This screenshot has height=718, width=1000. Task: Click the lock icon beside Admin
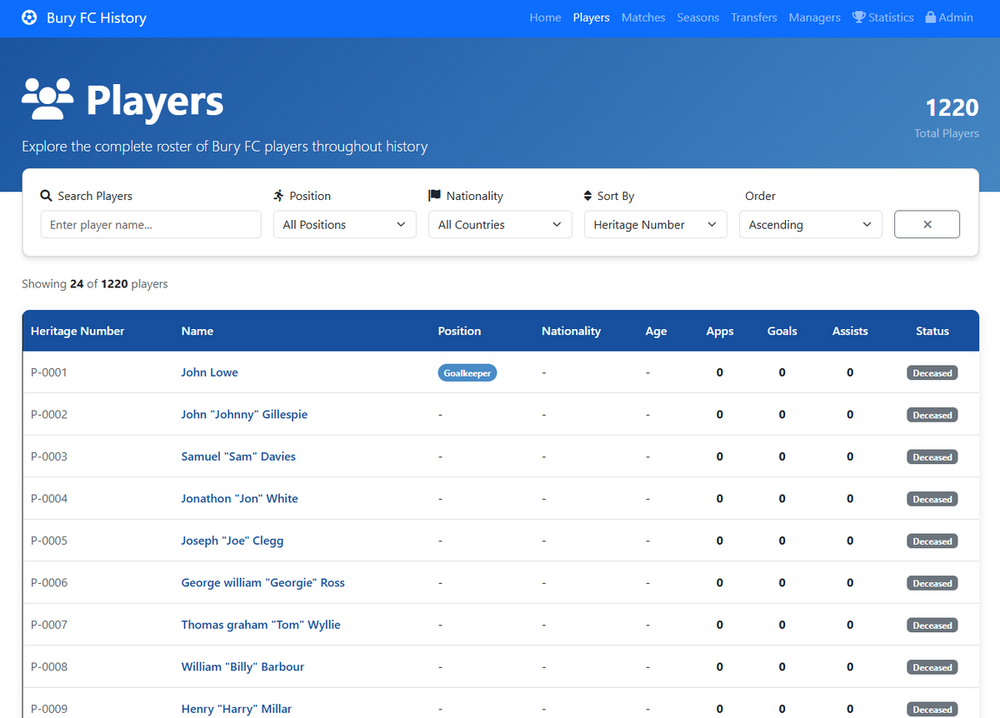coord(930,17)
